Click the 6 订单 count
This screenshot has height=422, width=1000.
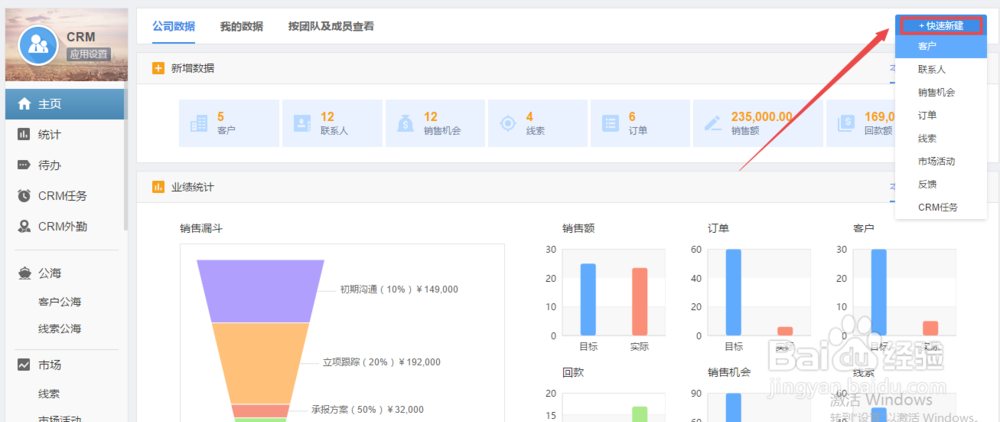tap(632, 117)
